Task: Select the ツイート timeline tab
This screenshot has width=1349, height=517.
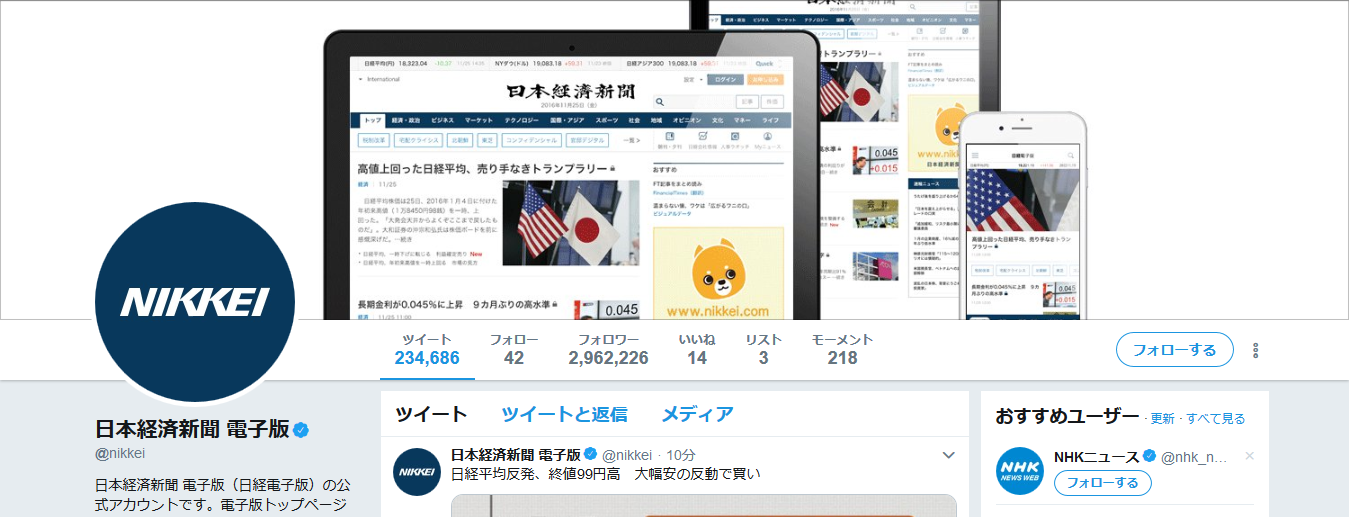Action: click(x=431, y=414)
